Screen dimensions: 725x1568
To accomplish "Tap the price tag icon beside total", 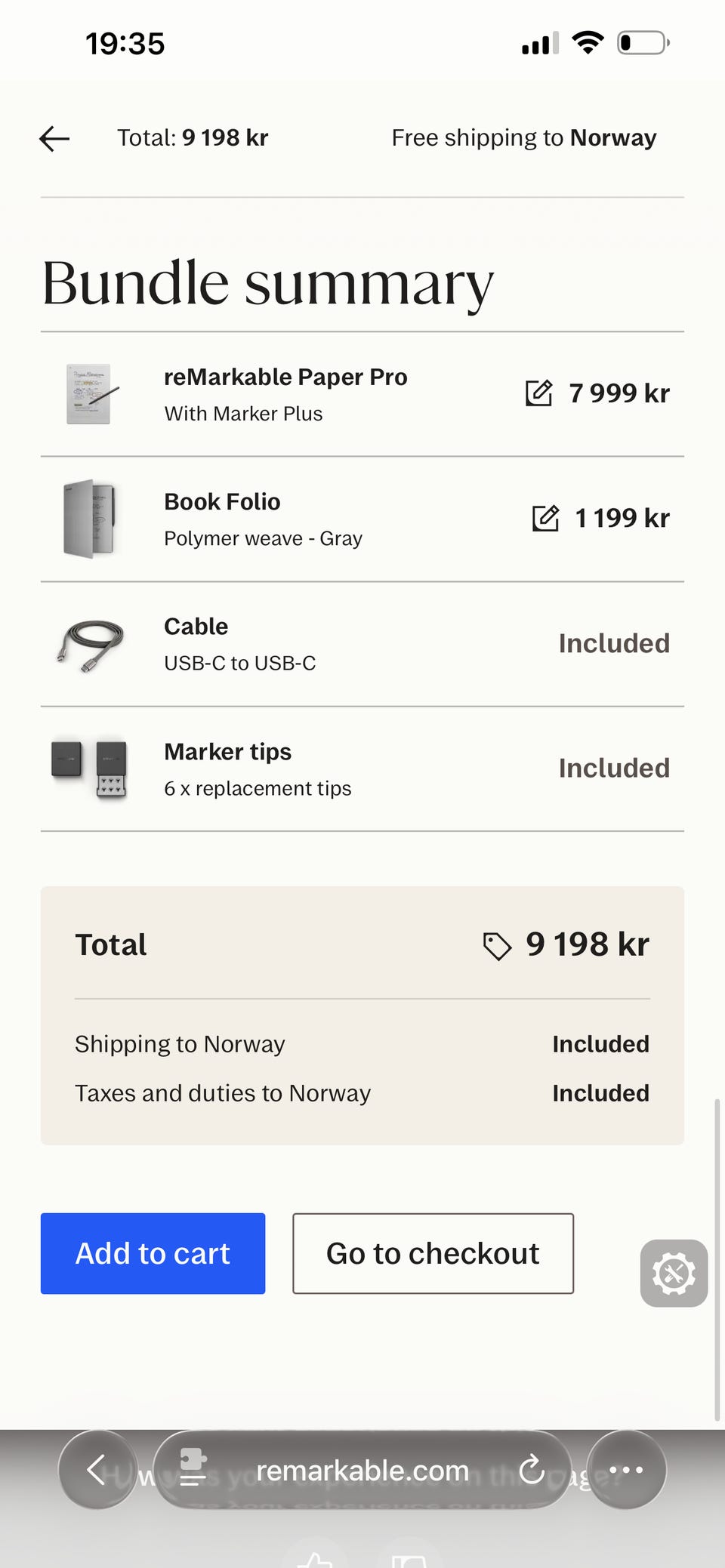I will 497,946.
